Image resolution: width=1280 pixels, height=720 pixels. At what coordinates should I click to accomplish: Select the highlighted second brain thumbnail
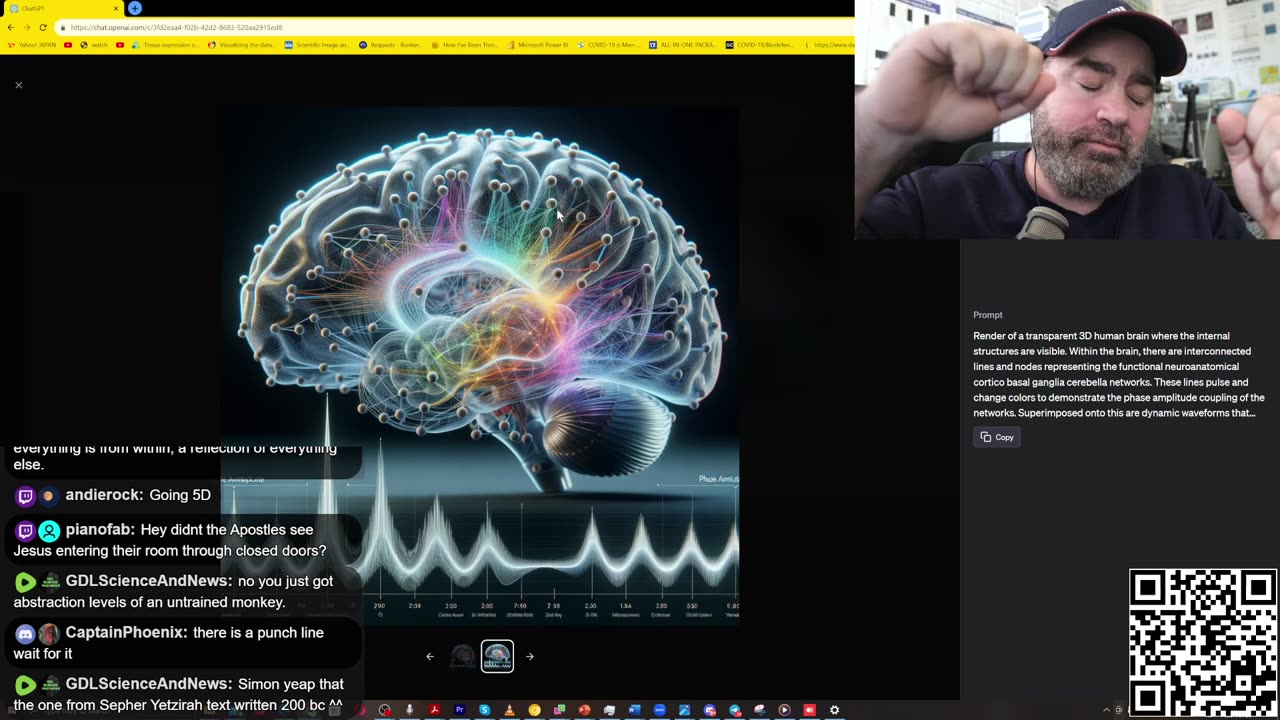point(497,656)
